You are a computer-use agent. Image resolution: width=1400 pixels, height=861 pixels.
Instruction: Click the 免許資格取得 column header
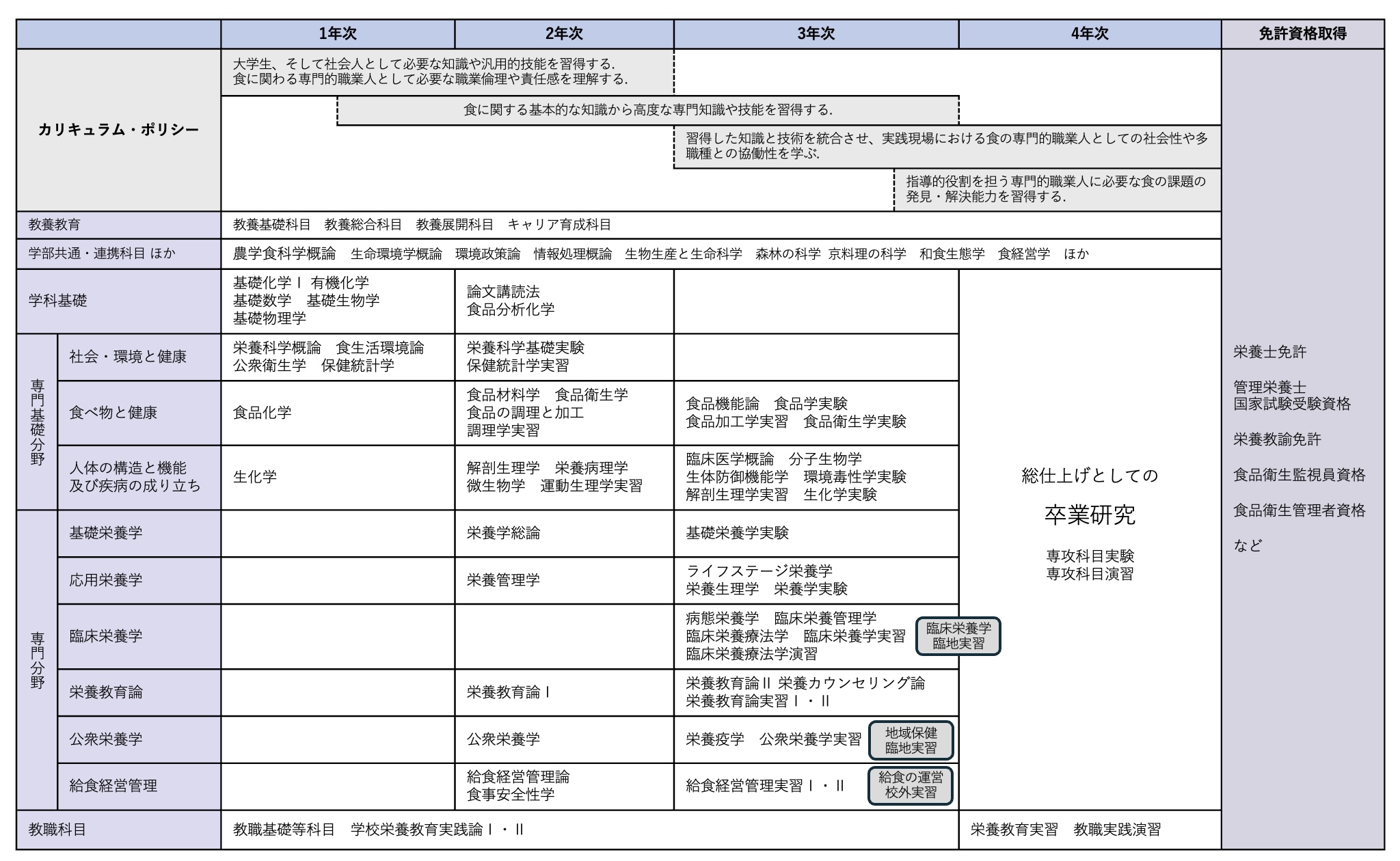click(x=1302, y=33)
